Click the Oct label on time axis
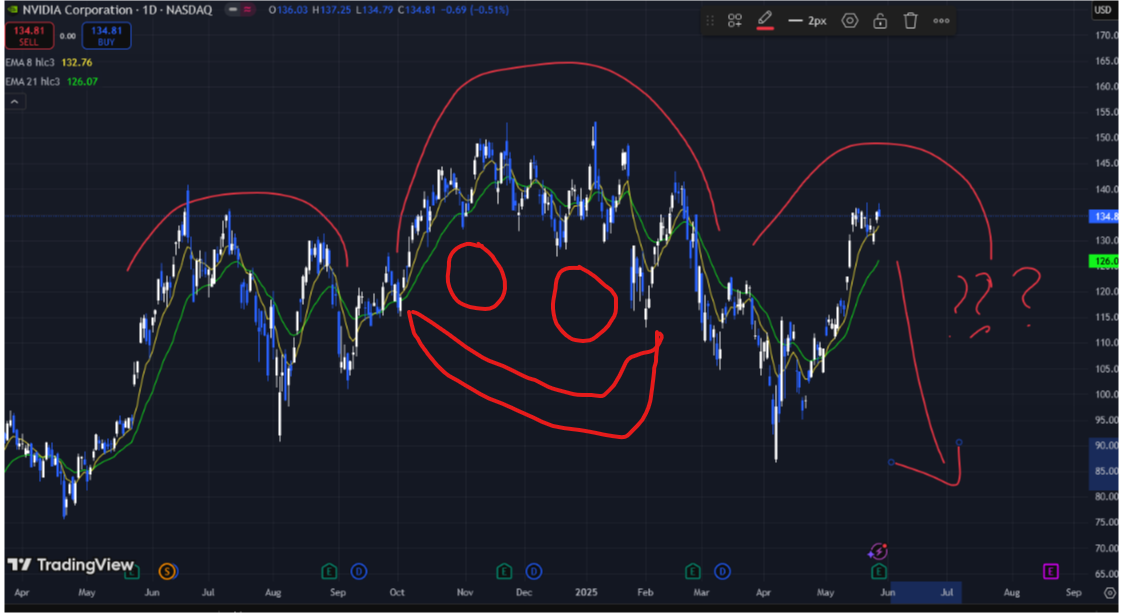 (397, 592)
